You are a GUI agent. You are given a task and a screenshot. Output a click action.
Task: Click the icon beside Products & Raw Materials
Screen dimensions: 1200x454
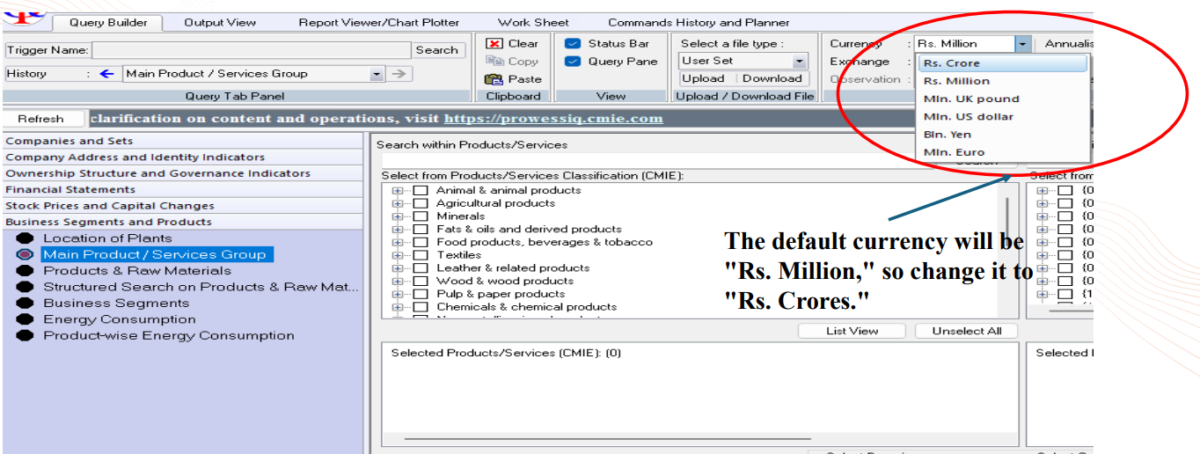[25, 271]
